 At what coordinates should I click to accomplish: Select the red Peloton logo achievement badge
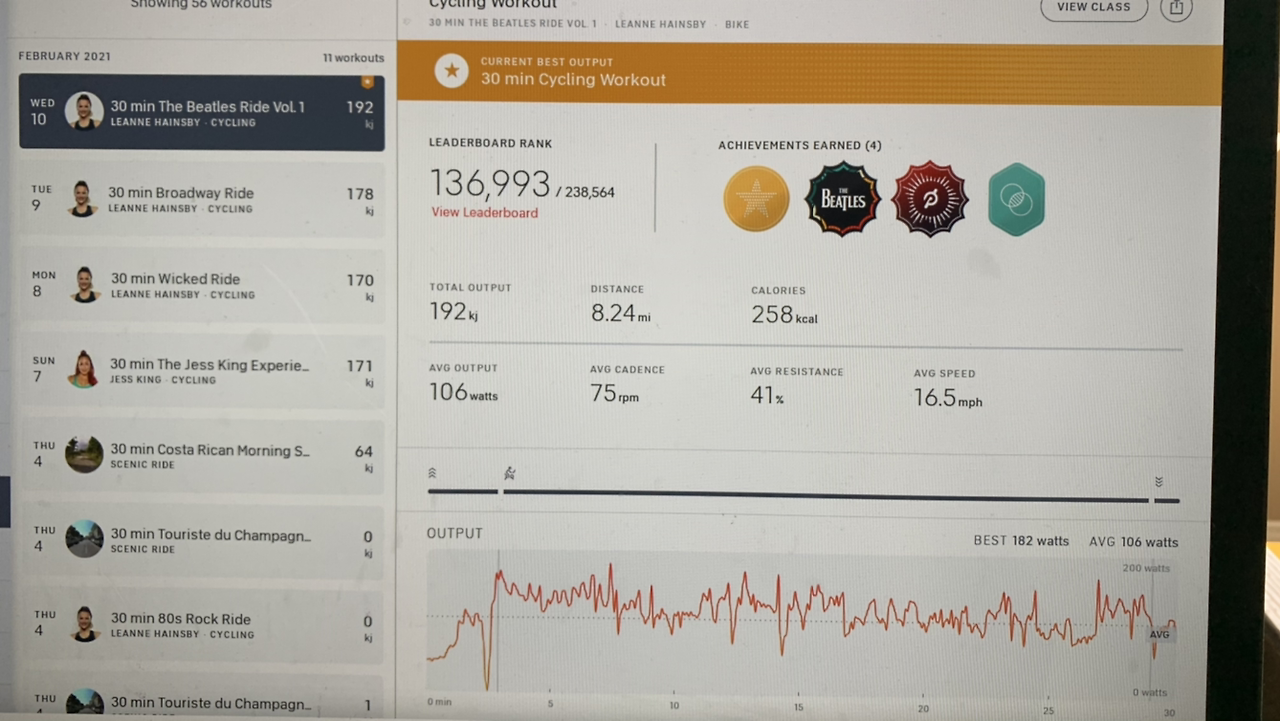tap(930, 198)
